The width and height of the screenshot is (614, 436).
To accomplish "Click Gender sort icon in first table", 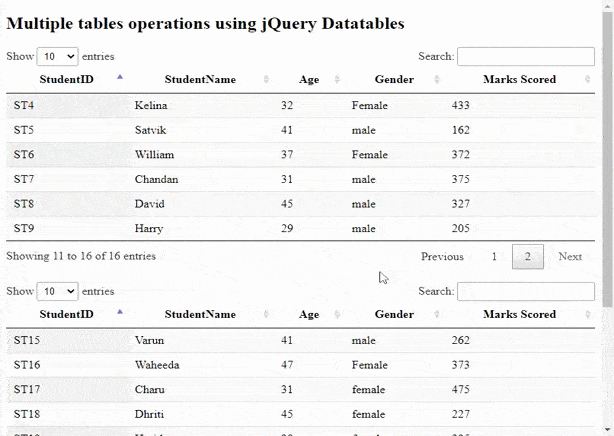I will [x=438, y=79].
